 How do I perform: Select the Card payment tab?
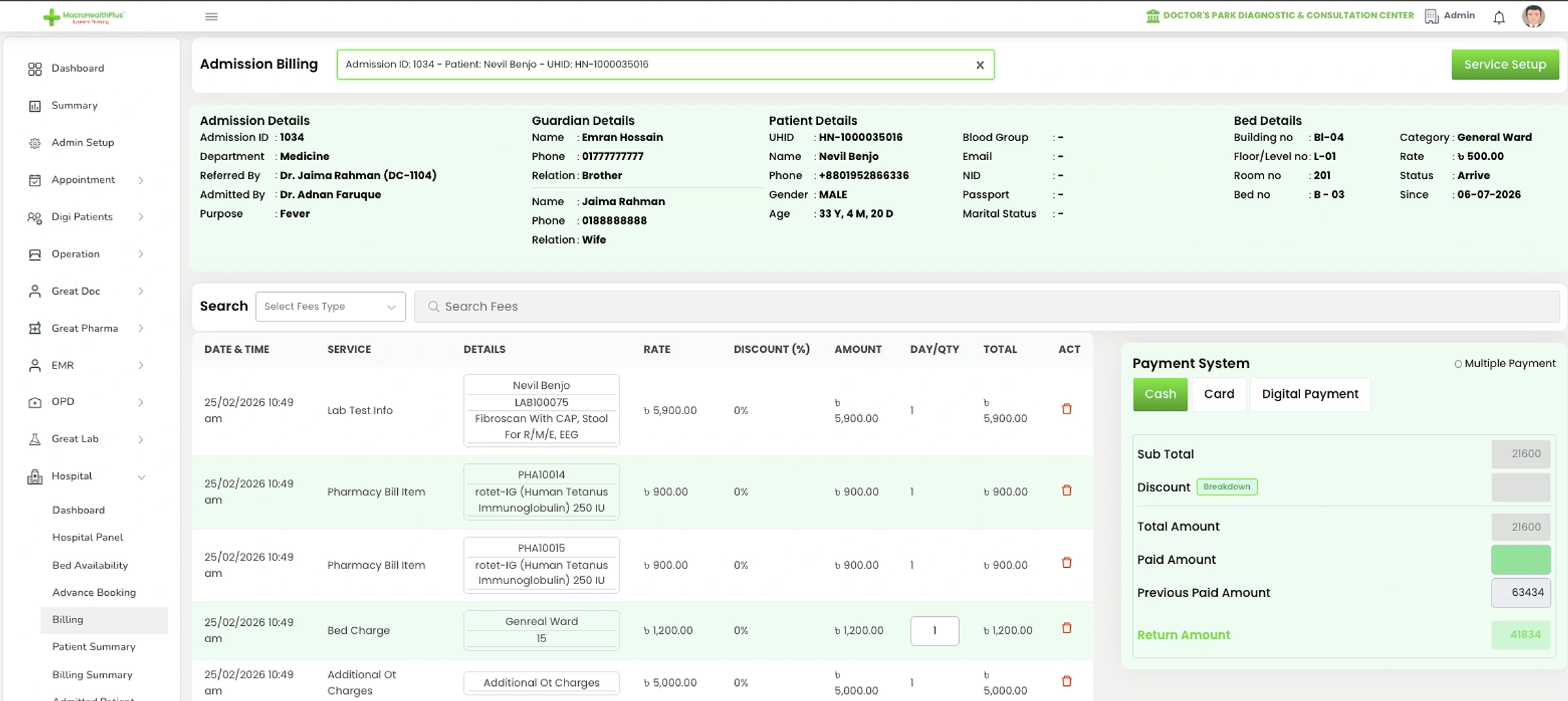[x=1218, y=394]
